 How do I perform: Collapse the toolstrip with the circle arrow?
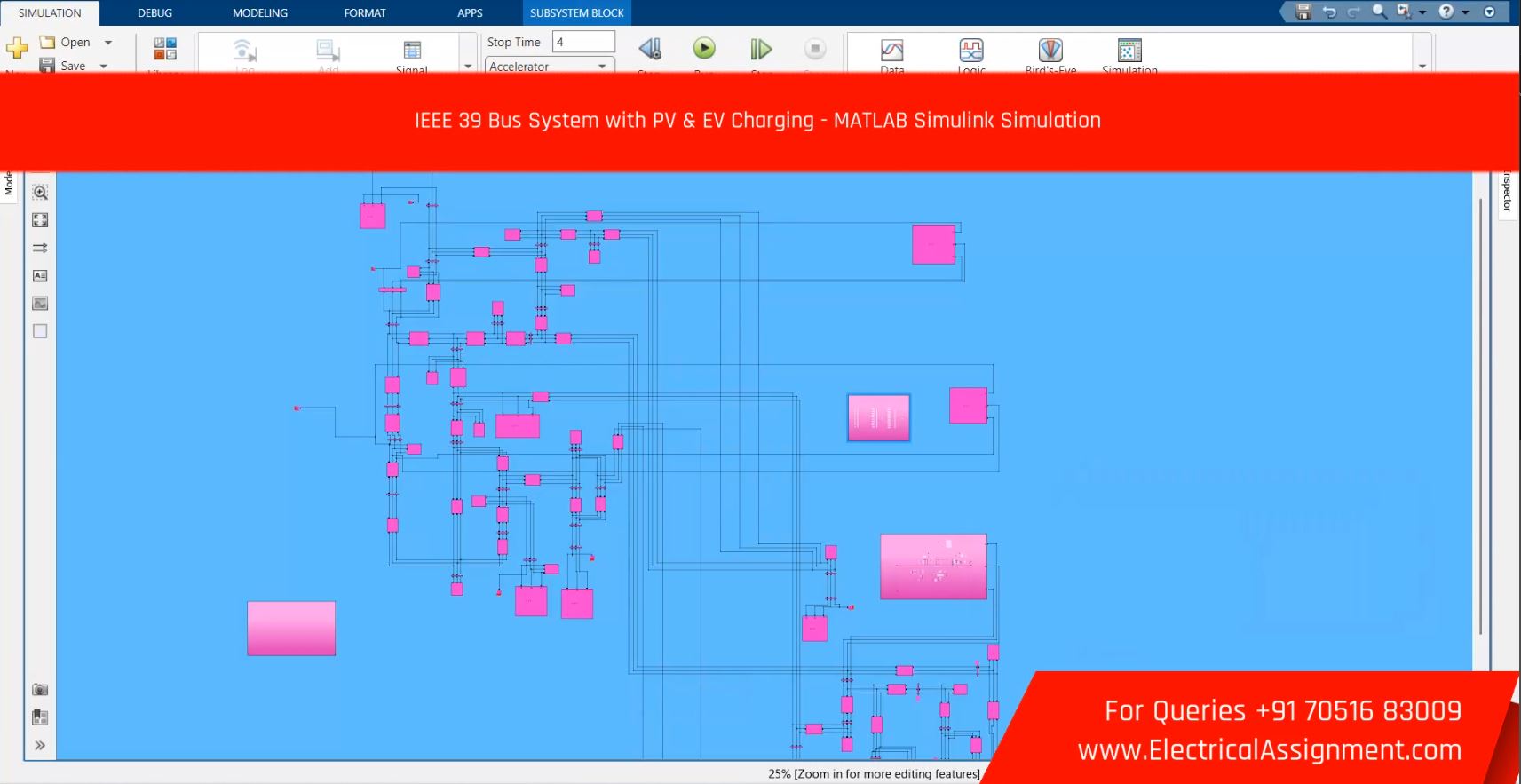(1490, 12)
